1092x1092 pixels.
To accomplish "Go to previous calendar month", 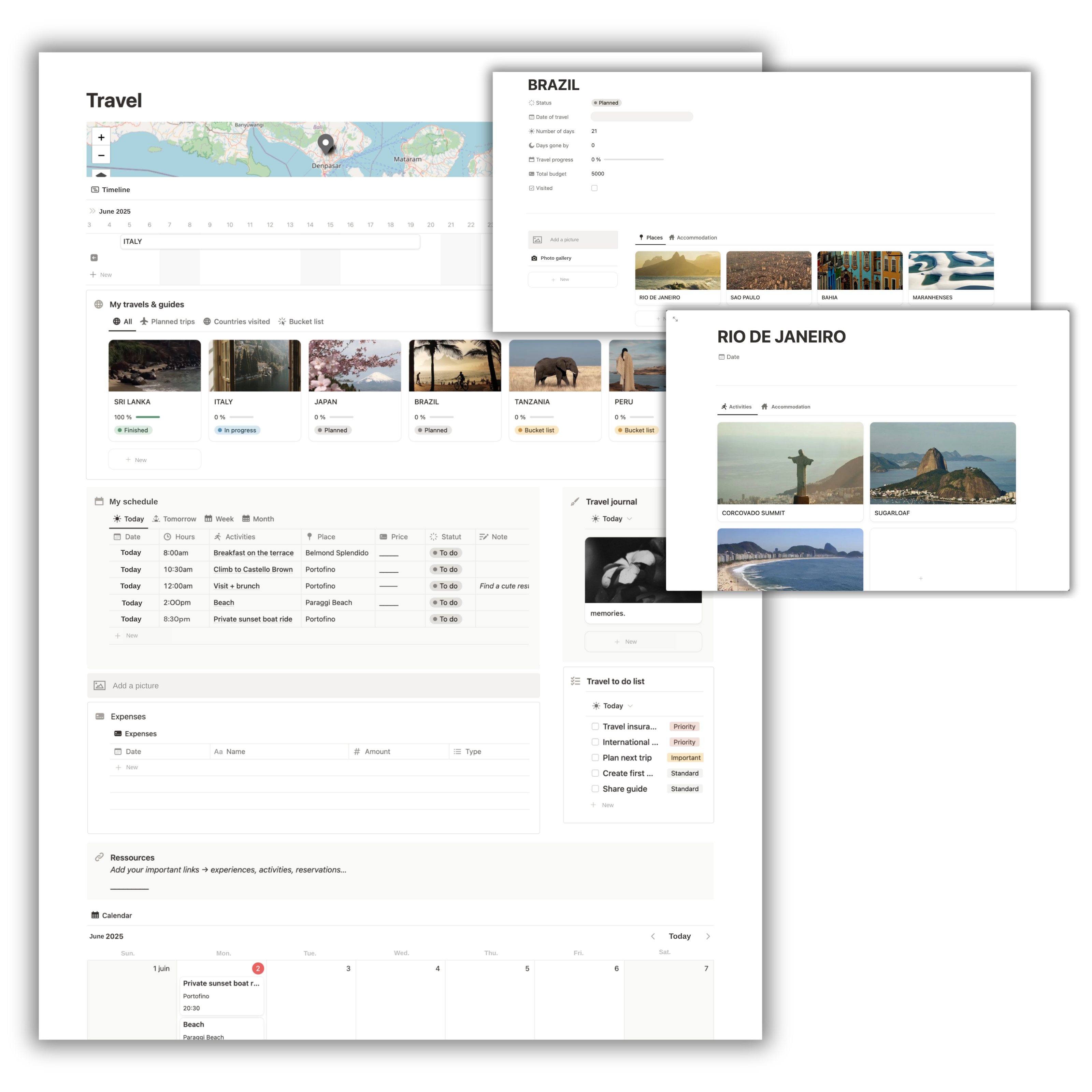I will (653, 937).
